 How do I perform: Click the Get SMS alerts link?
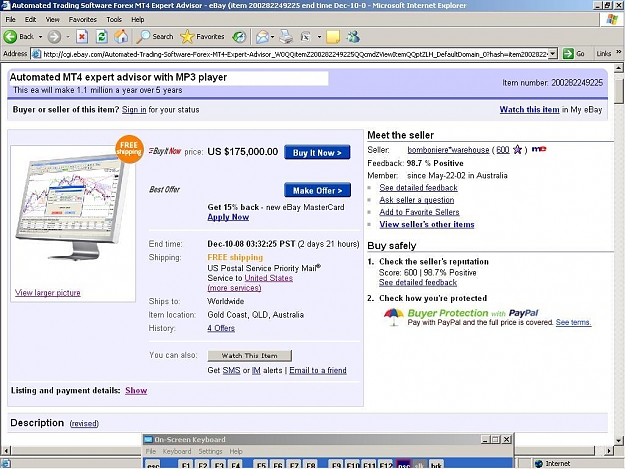231,371
